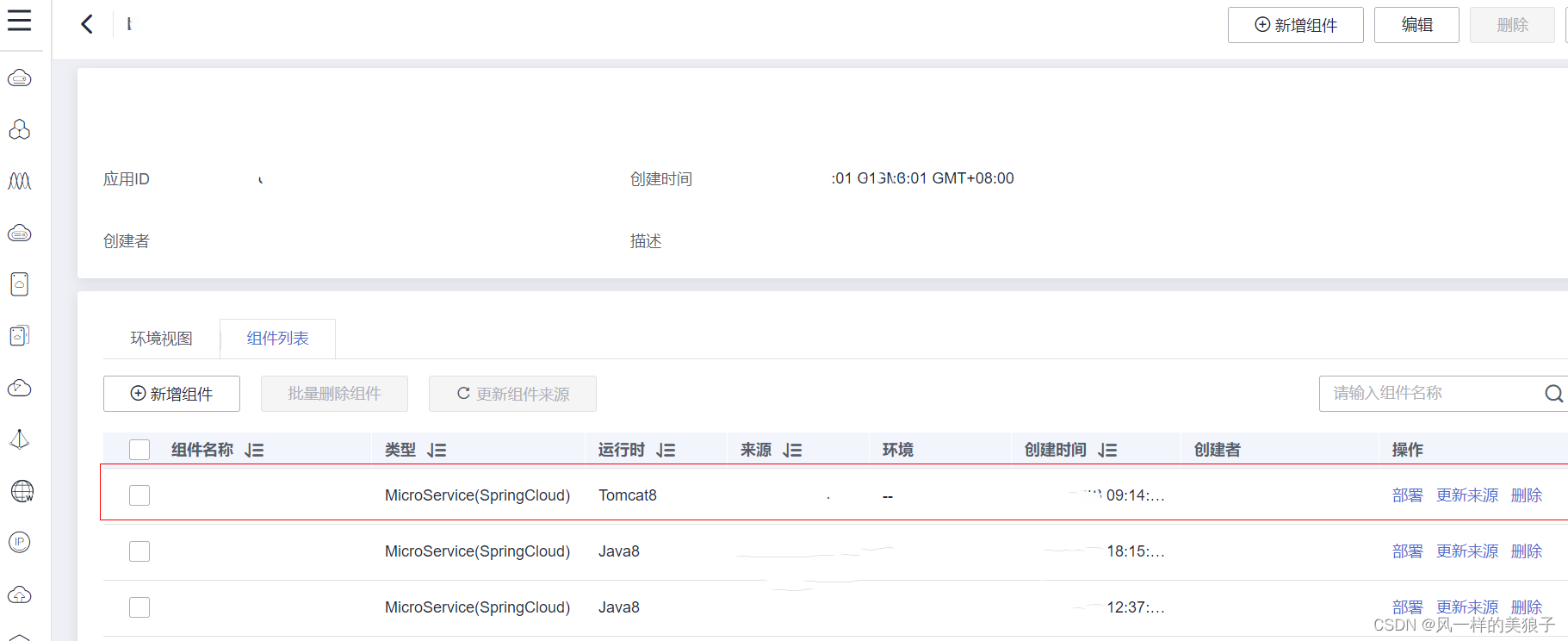Click MicroService(SpringCloud) type in Tomcat8 row
This screenshot has width=1568, height=641.
(477, 495)
